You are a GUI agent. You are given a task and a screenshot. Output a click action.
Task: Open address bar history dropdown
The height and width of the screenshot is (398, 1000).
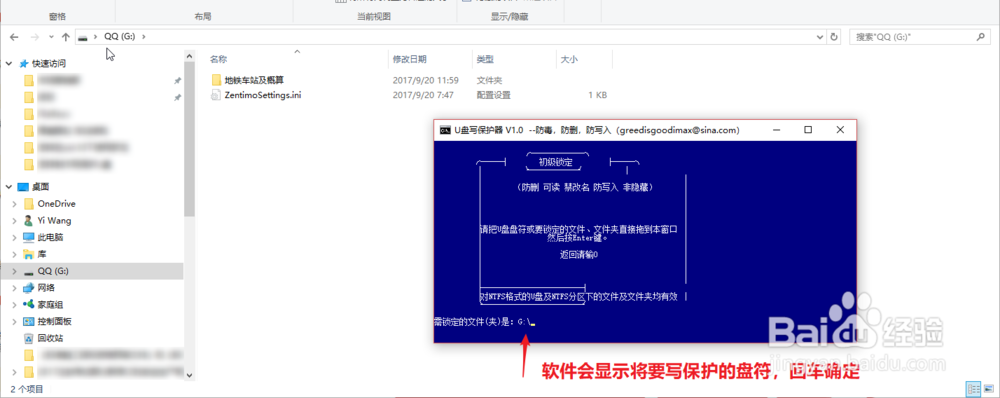820,37
